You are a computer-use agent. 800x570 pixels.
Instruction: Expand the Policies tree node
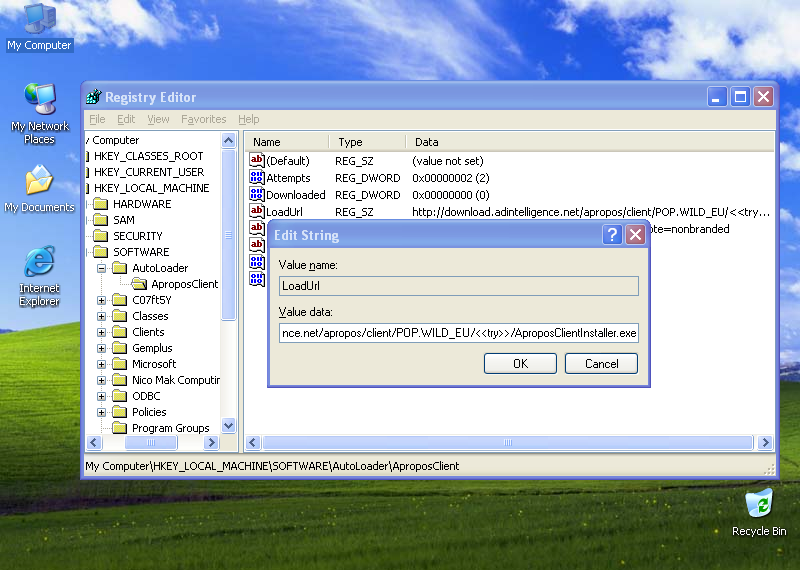point(102,412)
